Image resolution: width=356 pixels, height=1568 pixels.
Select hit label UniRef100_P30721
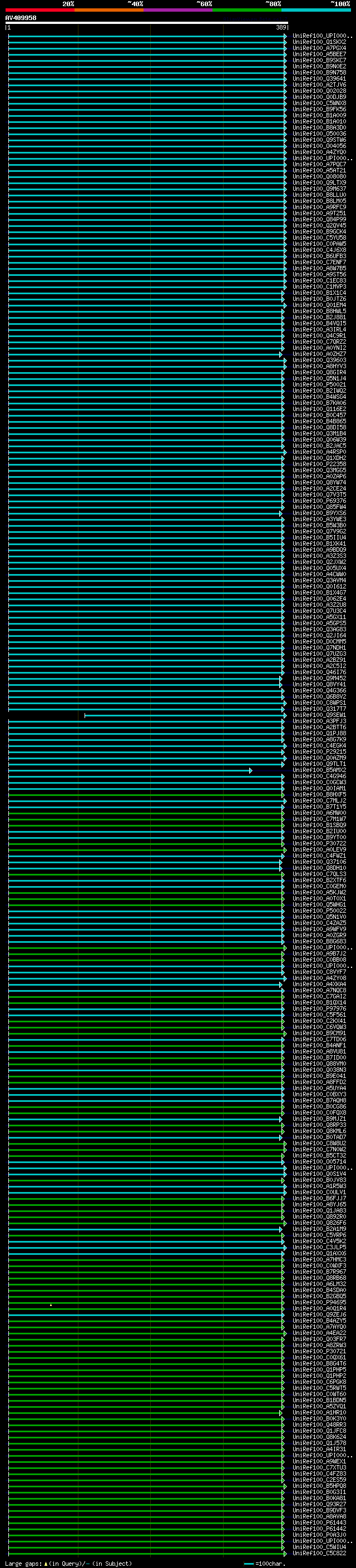pos(319,1351)
